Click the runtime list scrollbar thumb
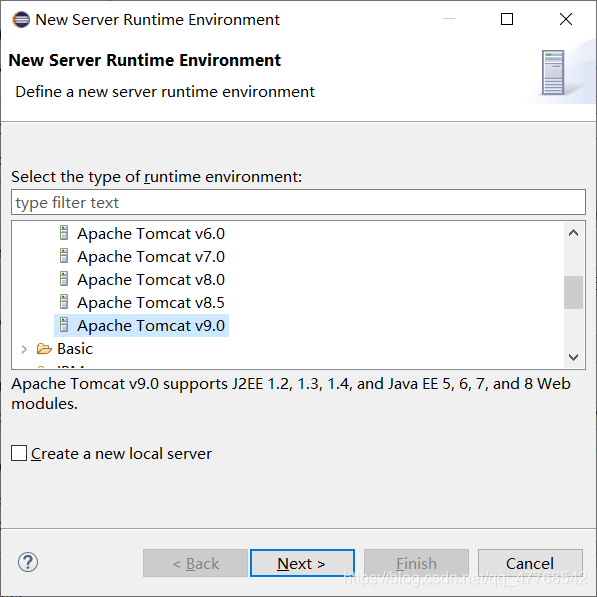The height and width of the screenshot is (597, 597). (x=573, y=292)
